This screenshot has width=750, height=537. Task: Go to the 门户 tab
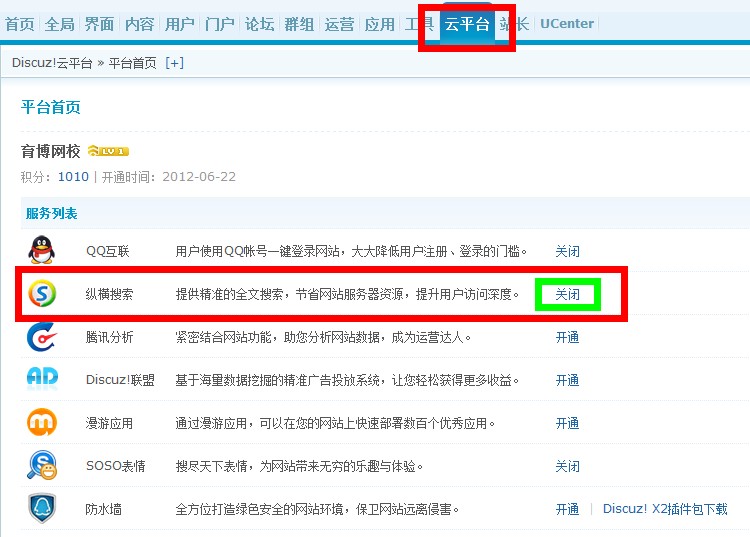pyautogui.click(x=220, y=23)
